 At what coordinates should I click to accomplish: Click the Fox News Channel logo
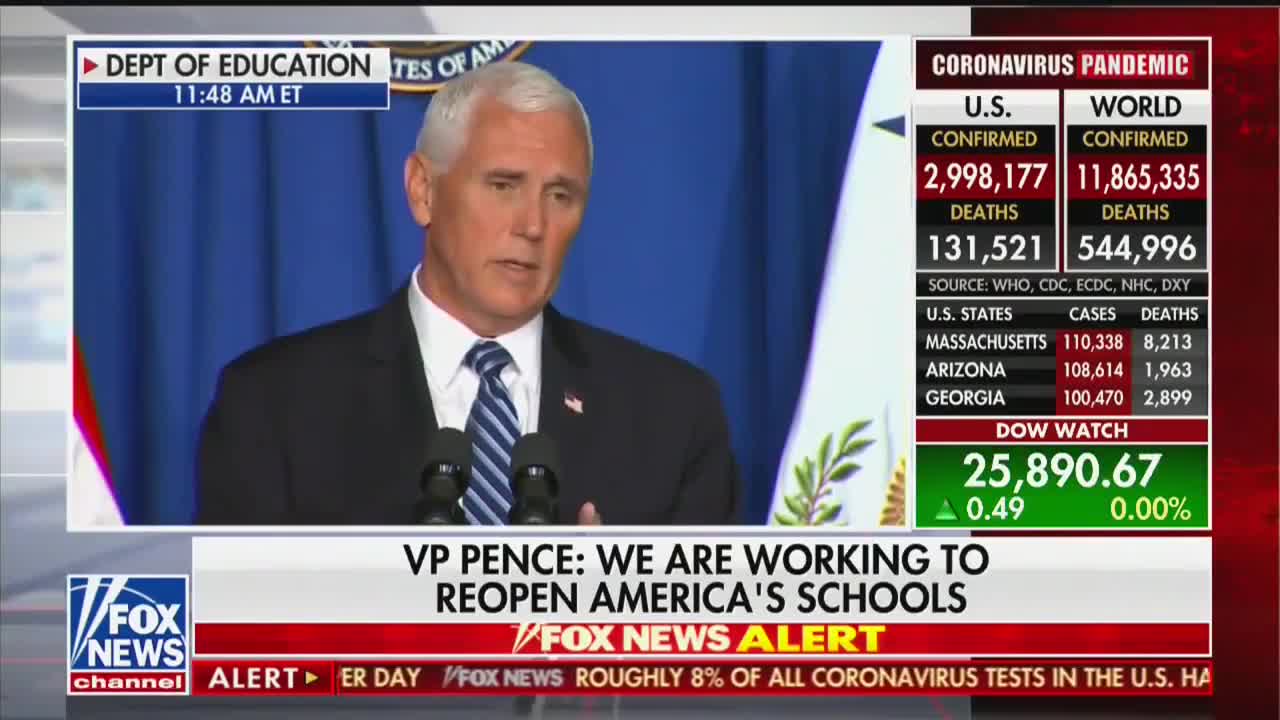[128, 634]
